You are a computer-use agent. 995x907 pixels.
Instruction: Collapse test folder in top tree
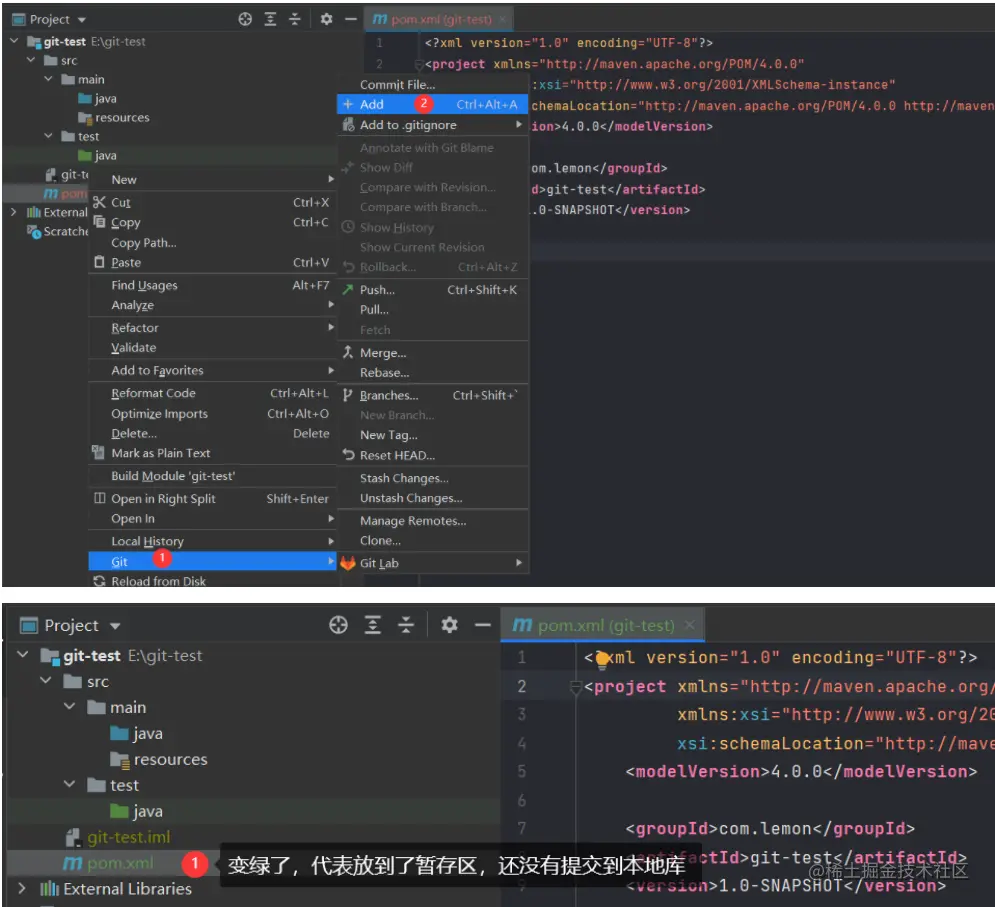click(x=48, y=136)
